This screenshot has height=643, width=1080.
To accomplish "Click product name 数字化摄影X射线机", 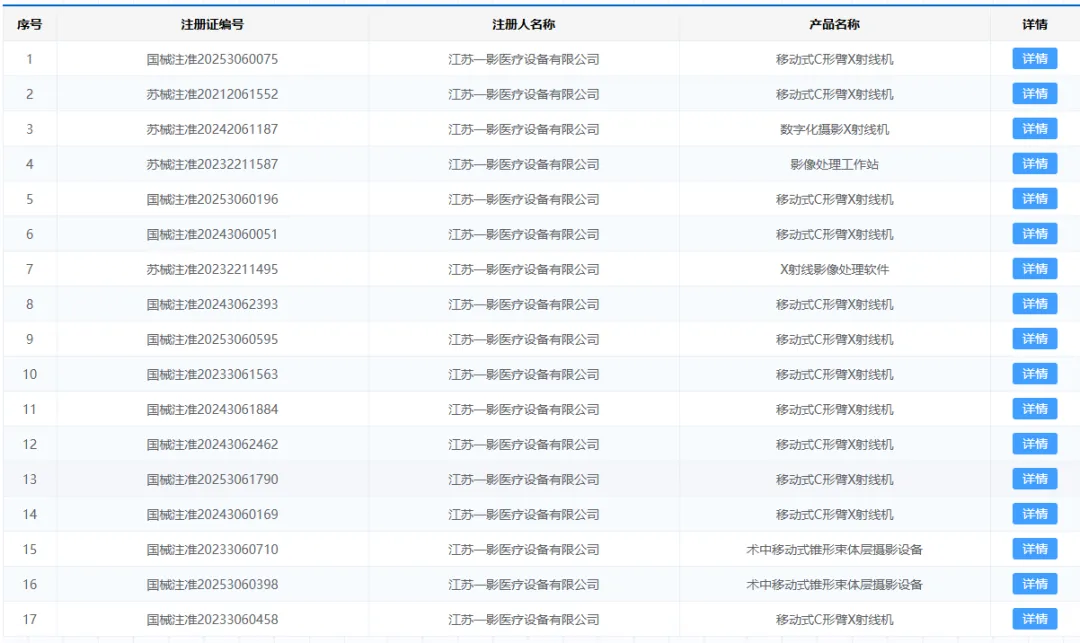I will pyautogui.click(x=834, y=129).
